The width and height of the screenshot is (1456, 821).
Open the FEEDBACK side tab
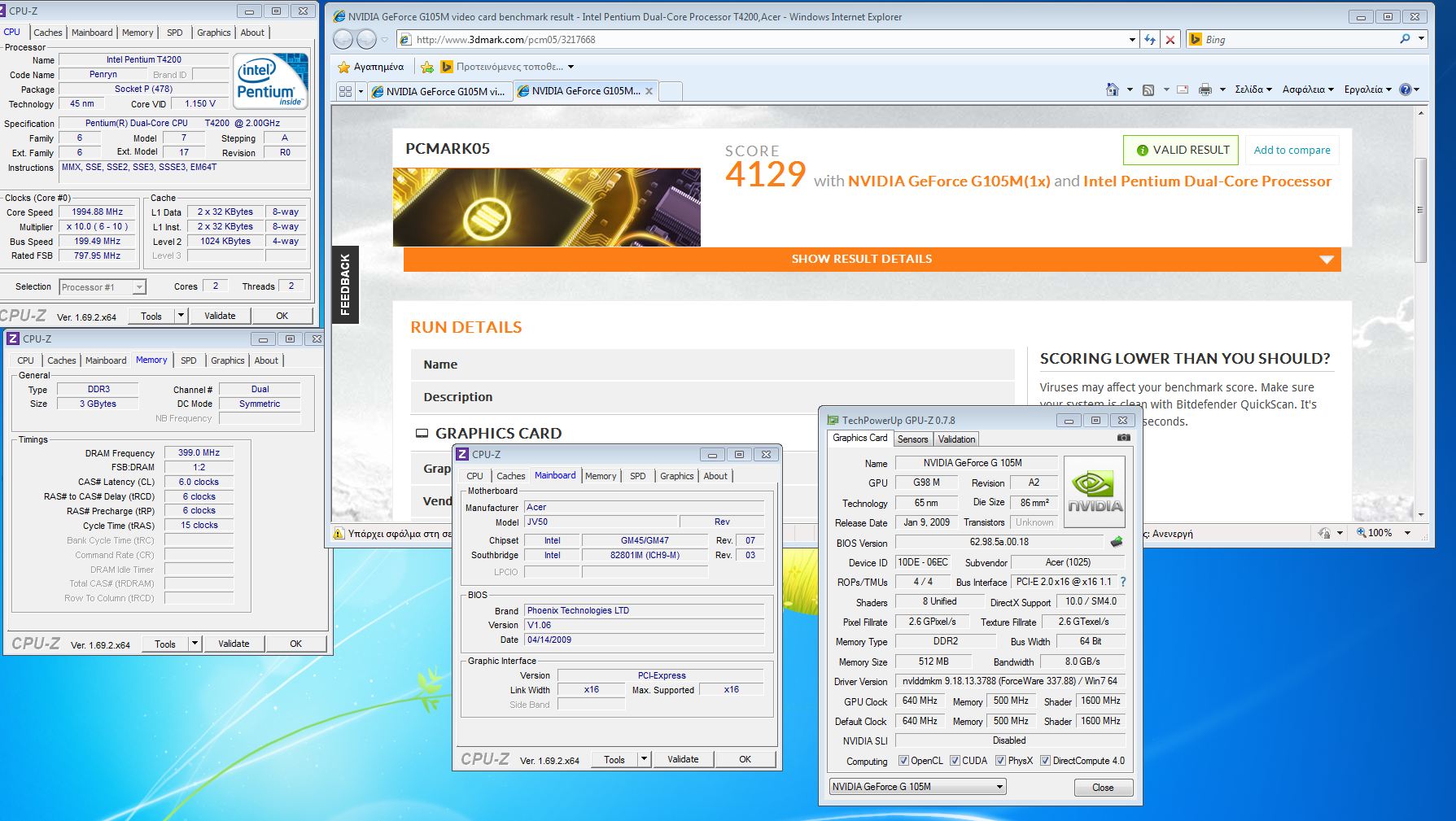(x=345, y=285)
